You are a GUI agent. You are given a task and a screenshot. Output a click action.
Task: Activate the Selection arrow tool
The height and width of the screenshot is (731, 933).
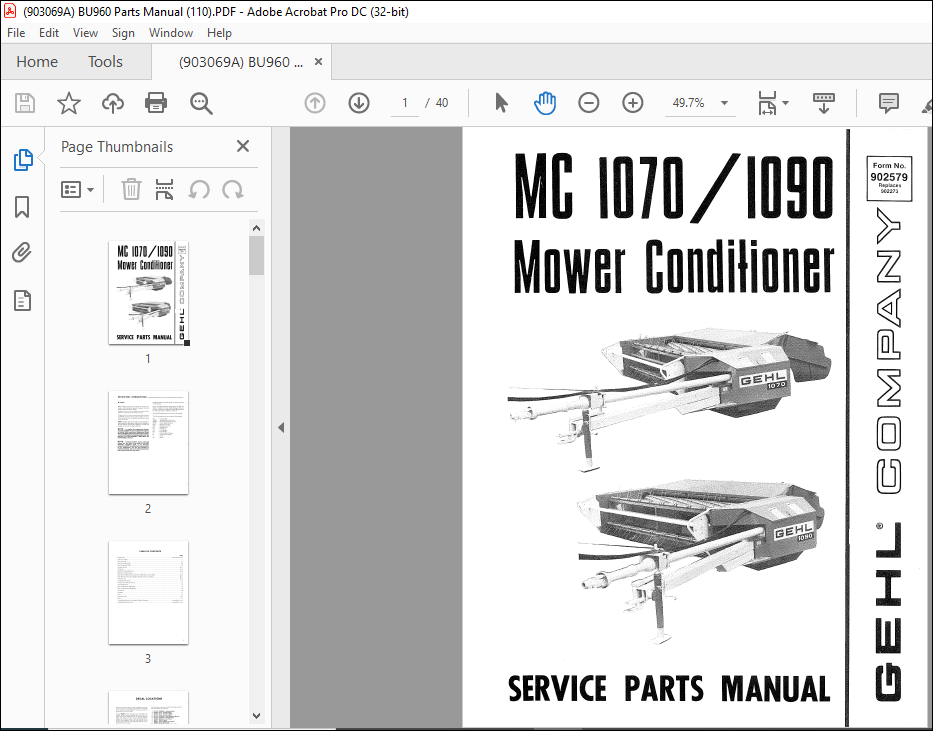[x=501, y=103]
